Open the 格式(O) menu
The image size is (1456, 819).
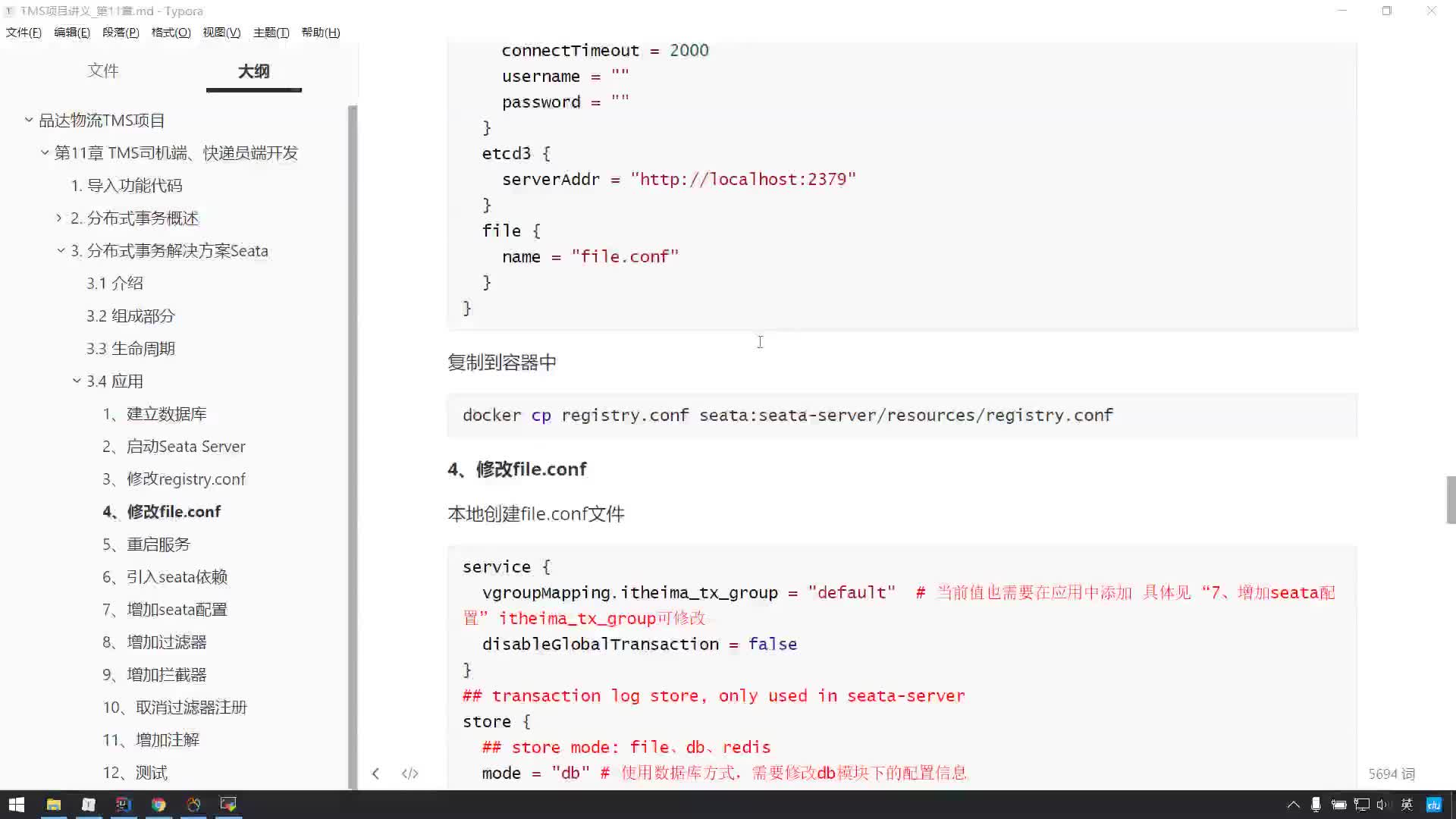pyautogui.click(x=171, y=33)
